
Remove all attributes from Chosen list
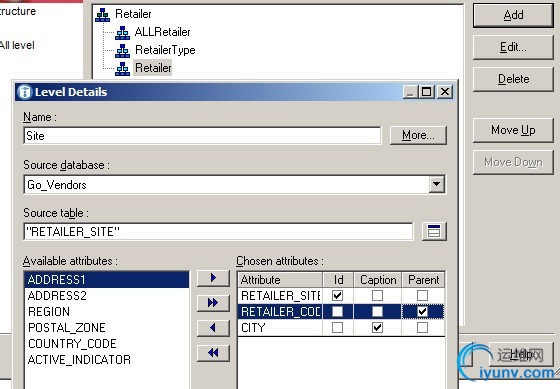pyautogui.click(x=213, y=353)
